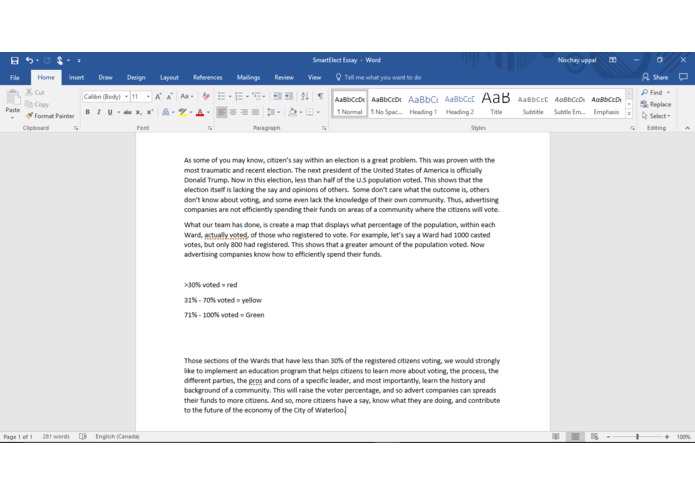This screenshot has width=695, height=494.
Task: Click 281 words count in status bar
Action: point(56,437)
